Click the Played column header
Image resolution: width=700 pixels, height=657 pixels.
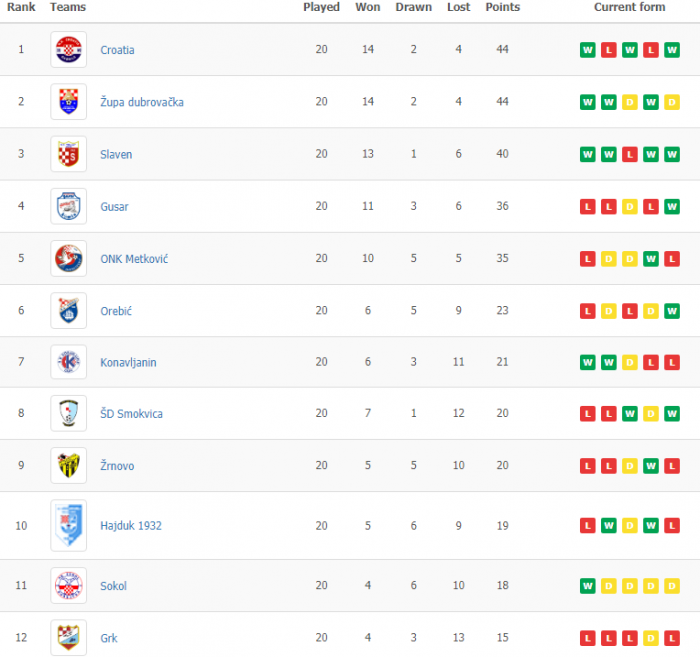[321, 7]
